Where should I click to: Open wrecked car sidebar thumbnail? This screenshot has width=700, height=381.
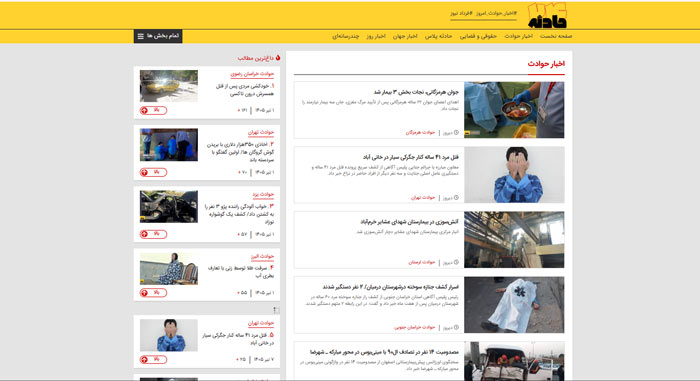169,206
